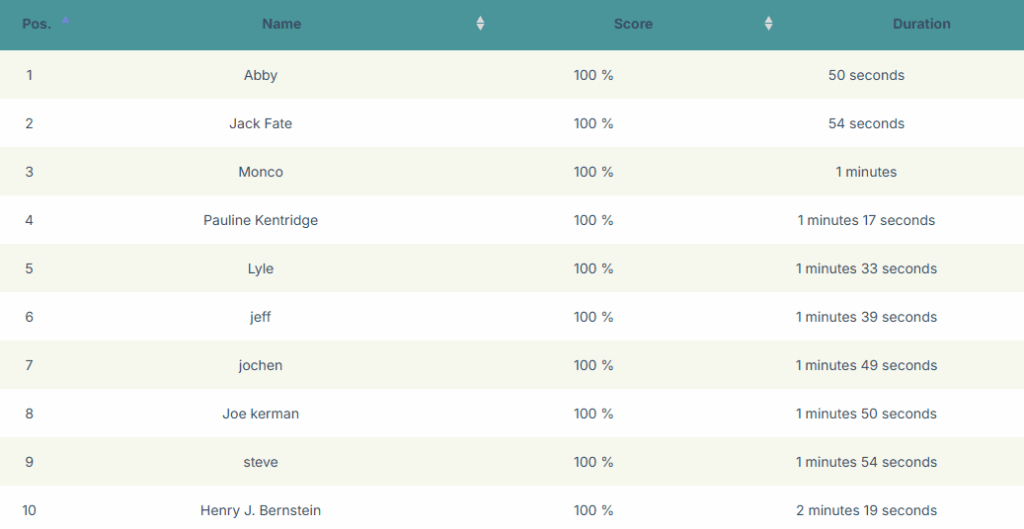Screen dimensions: 1024x529
Task: Click the 50 seconds duration cell
Action: click(x=866, y=75)
